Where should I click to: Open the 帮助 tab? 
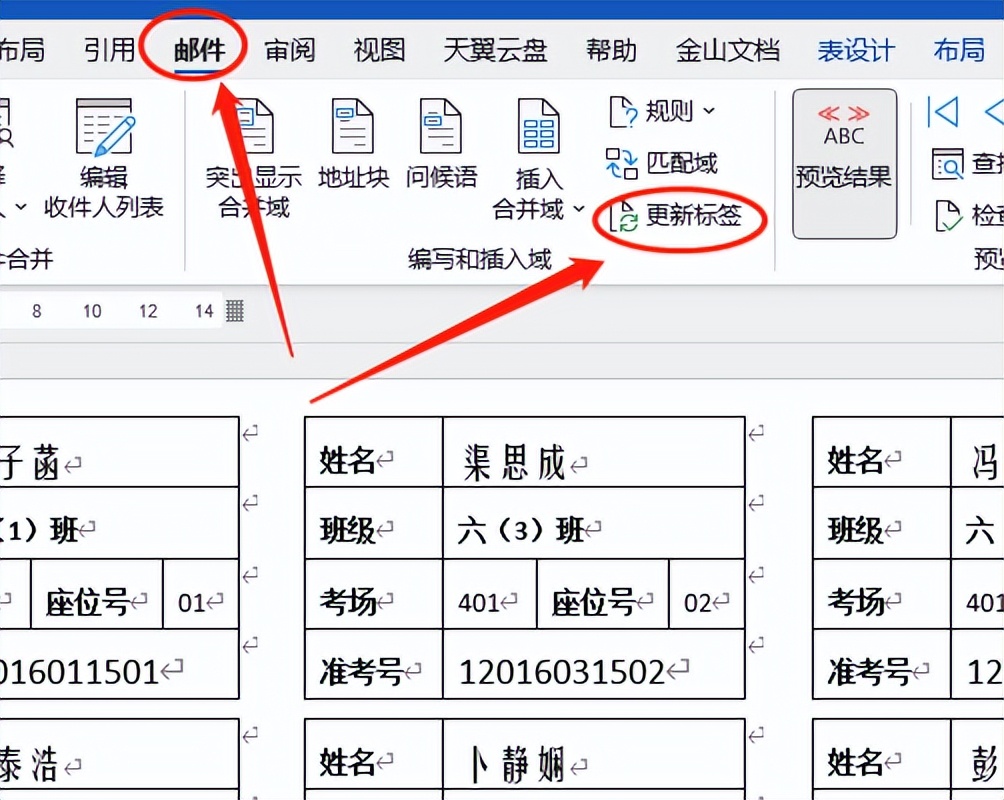pos(611,50)
